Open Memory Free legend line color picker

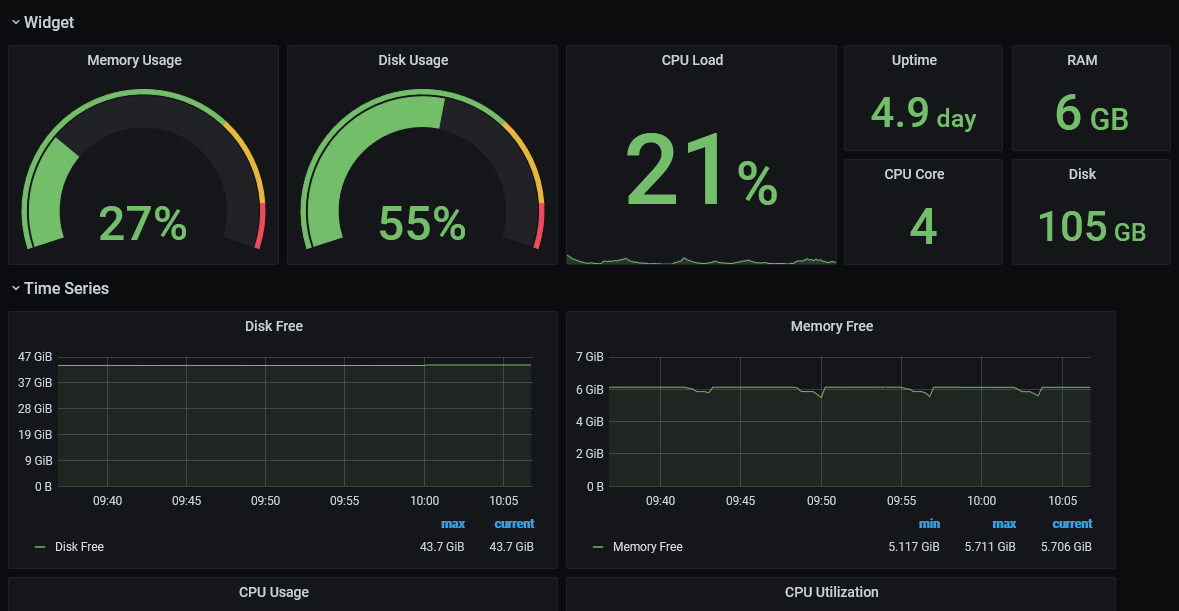598,547
